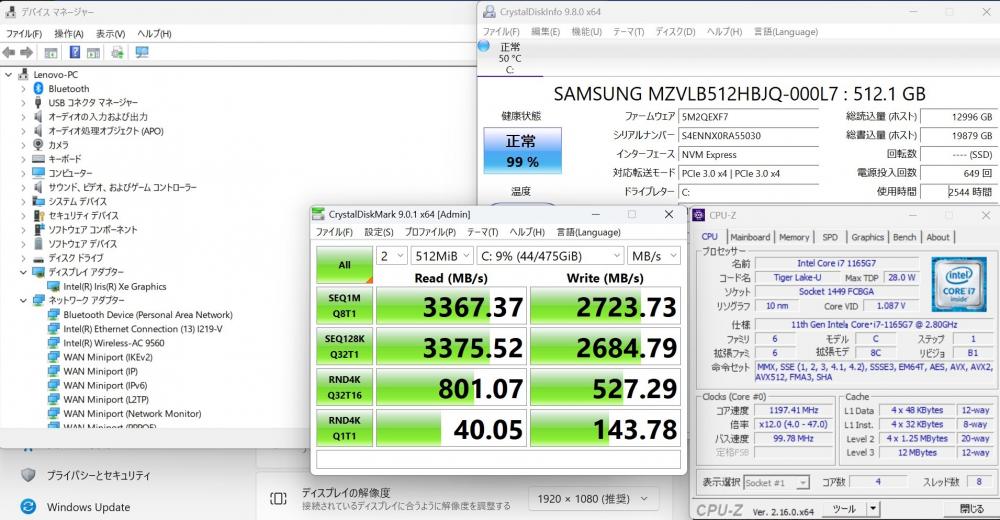Switch to the Bench tab in CPU-Z
This screenshot has width=1000, height=520.
904,237
